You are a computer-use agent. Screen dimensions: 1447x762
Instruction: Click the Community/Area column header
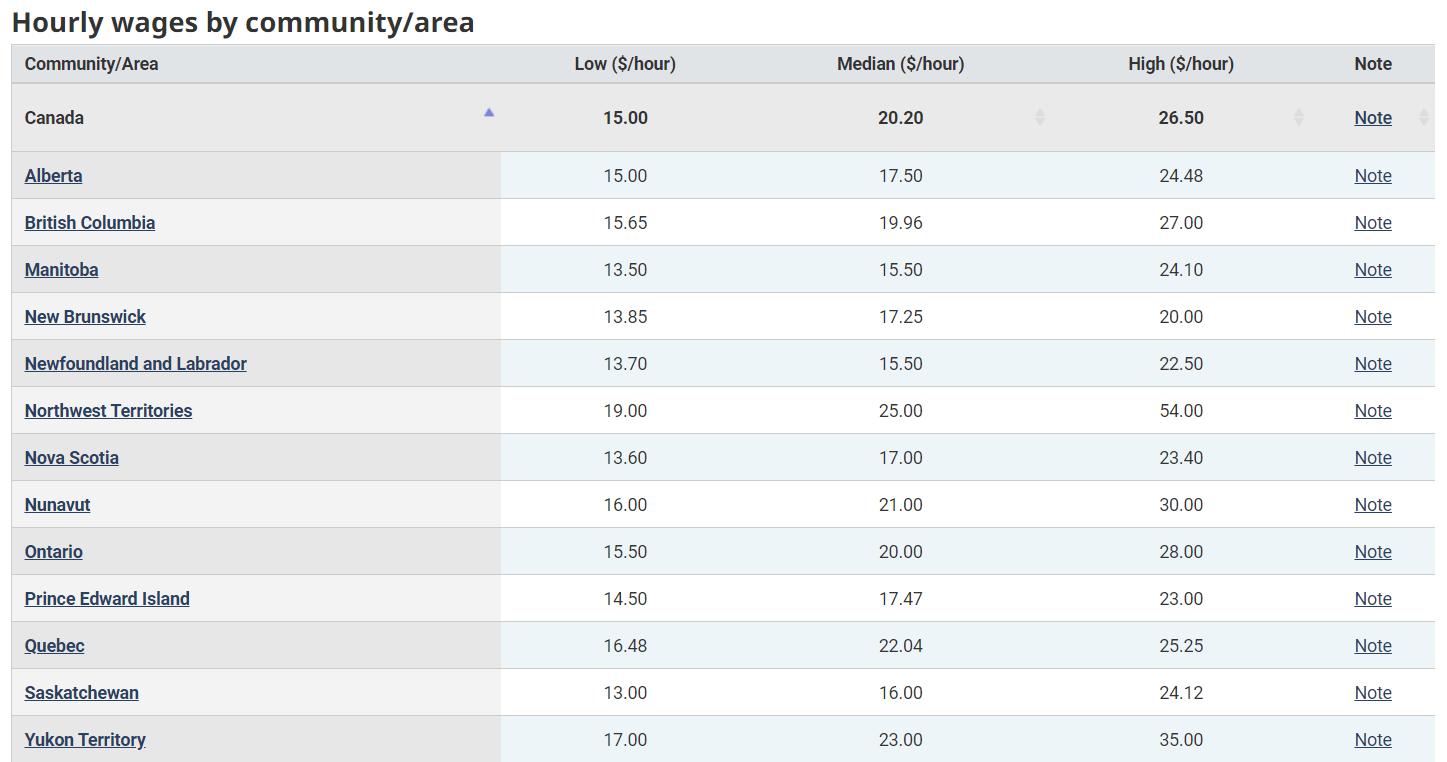click(x=91, y=63)
